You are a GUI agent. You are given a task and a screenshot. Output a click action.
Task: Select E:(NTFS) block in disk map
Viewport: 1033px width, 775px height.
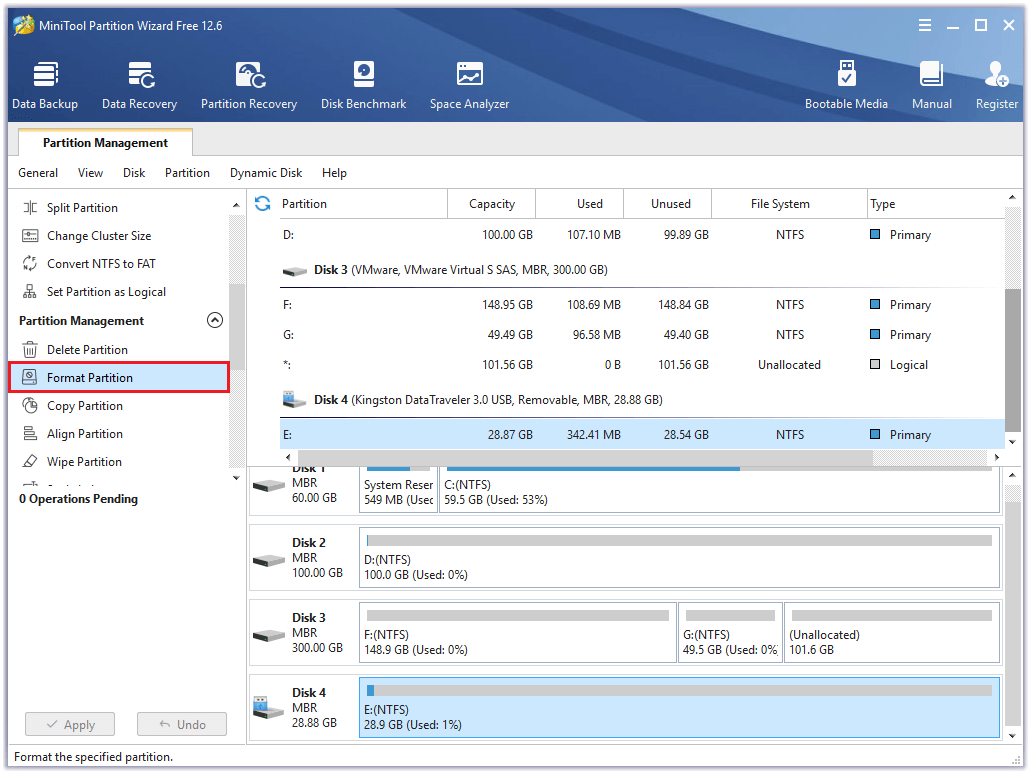pyautogui.click(x=679, y=707)
